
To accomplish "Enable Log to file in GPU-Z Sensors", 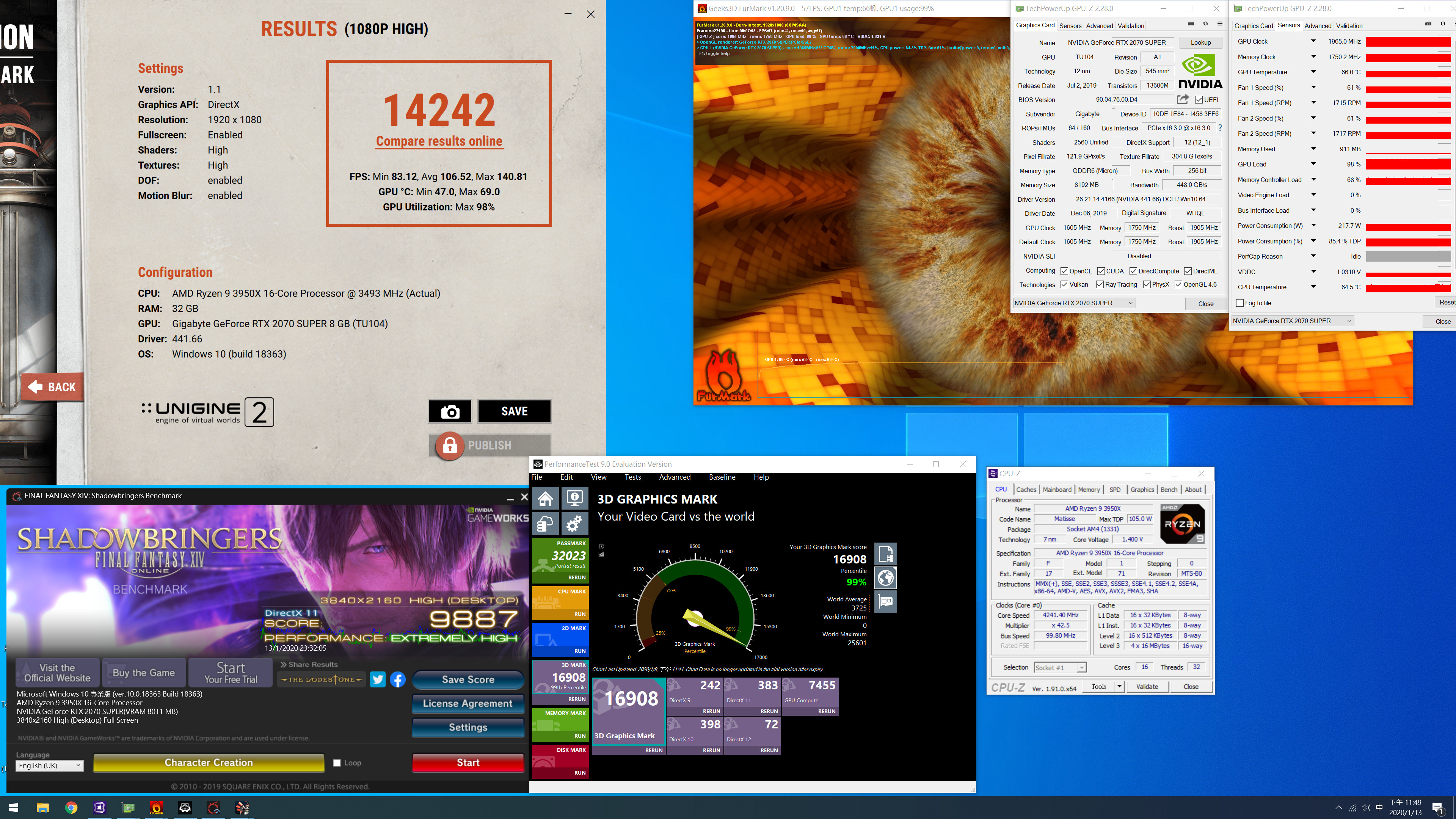I will (1240, 303).
